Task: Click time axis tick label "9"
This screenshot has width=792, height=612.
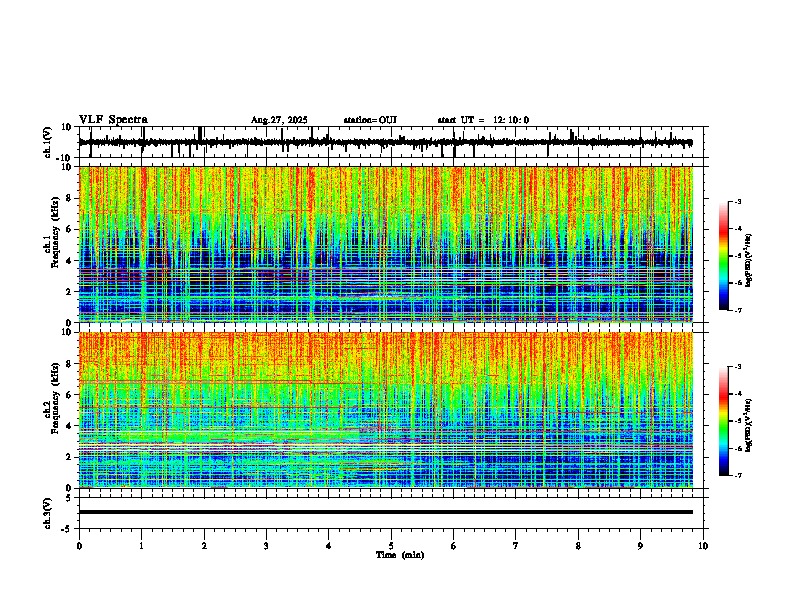Action: [x=640, y=546]
